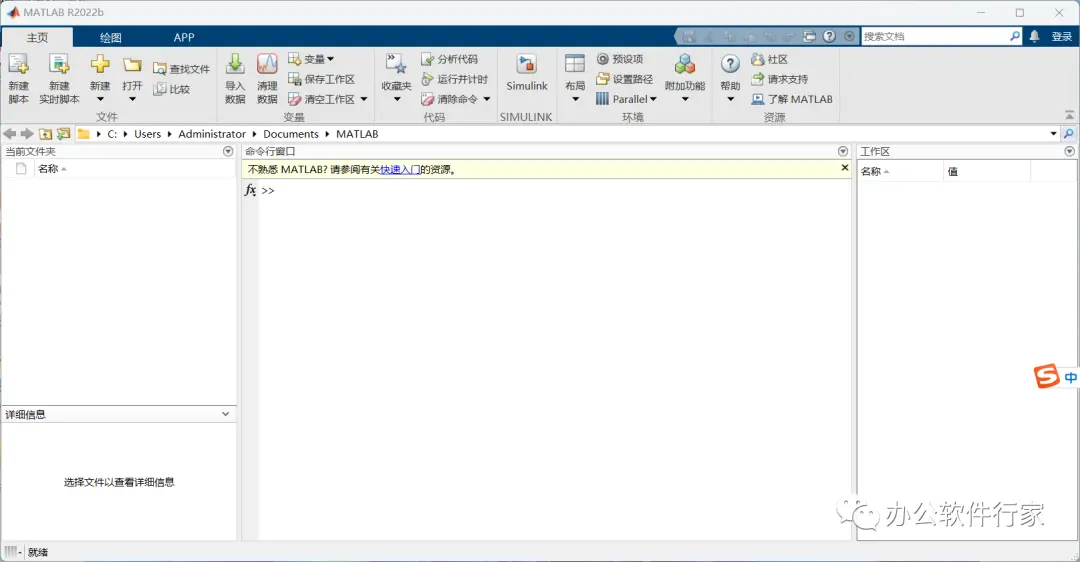Click the 附加功能 (Add-Ons) icon
Screen dimensions: 1080x562
684,66
